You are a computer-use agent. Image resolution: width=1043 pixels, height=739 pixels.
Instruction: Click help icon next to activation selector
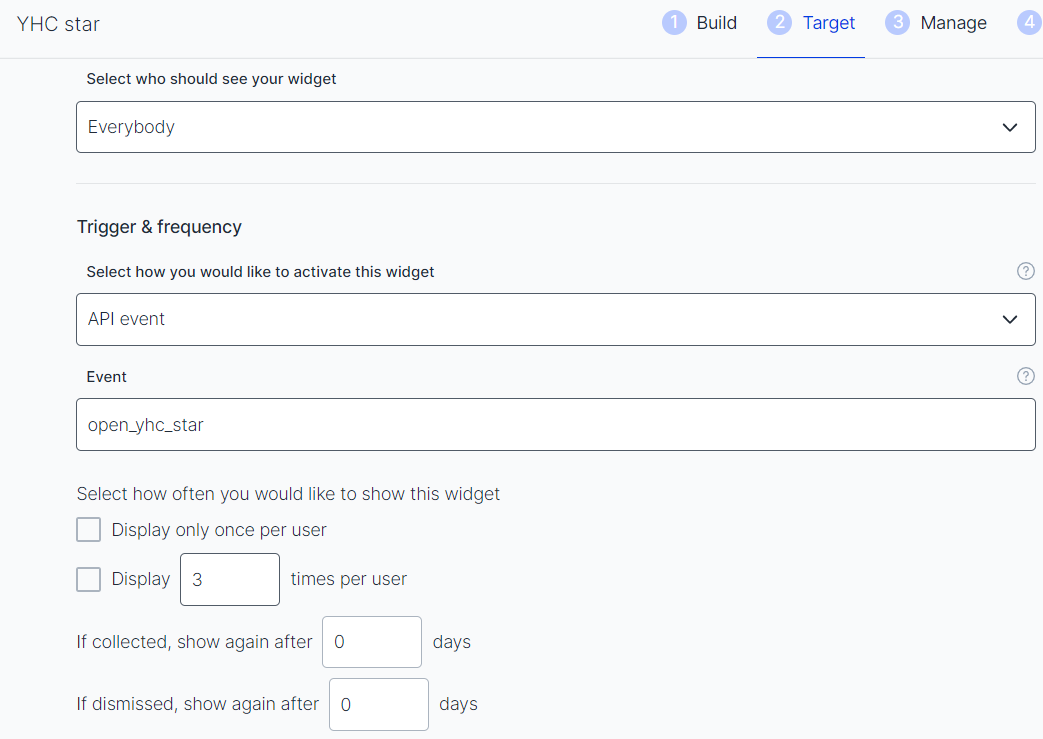pos(1025,271)
